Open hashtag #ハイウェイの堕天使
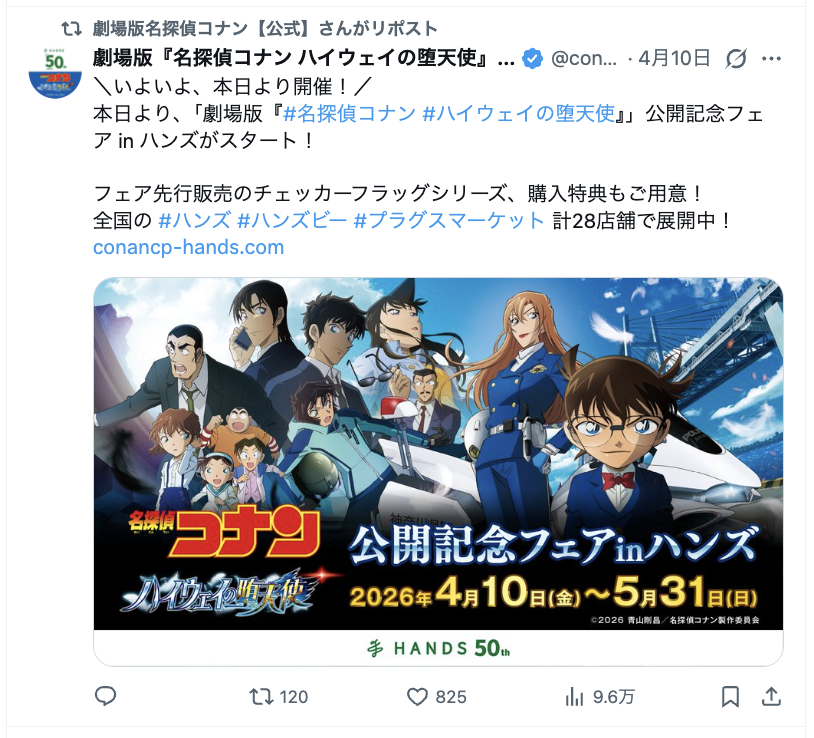 (x=519, y=113)
